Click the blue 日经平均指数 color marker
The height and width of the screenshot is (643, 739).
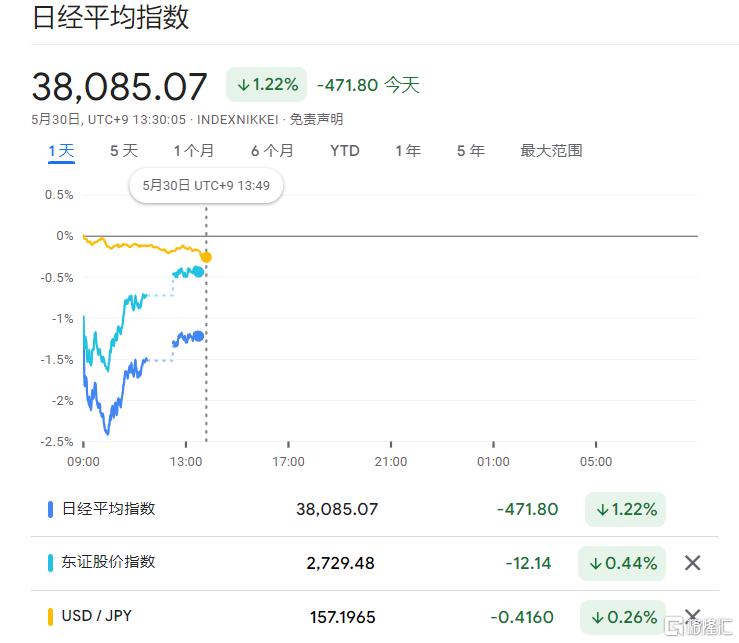click(51, 509)
